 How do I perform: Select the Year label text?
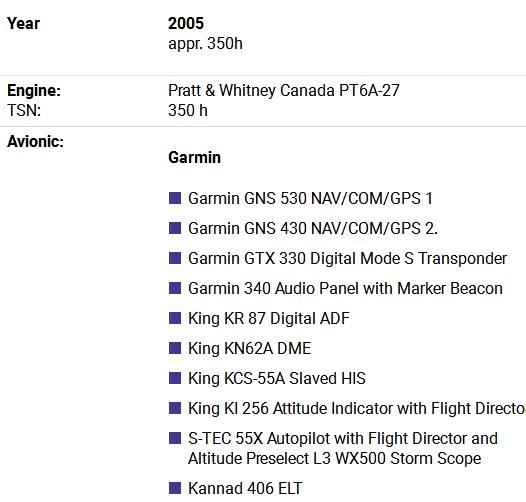pos(23,23)
